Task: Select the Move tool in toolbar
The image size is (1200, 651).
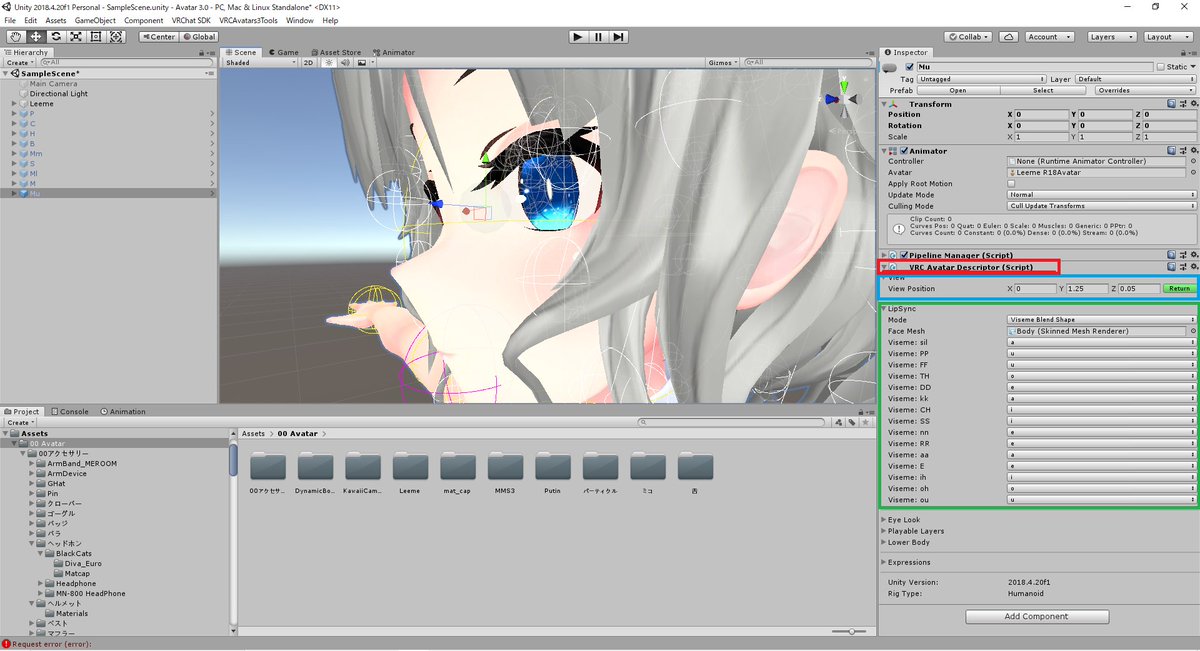Action: pyautogui.click(x=36, y=36)
